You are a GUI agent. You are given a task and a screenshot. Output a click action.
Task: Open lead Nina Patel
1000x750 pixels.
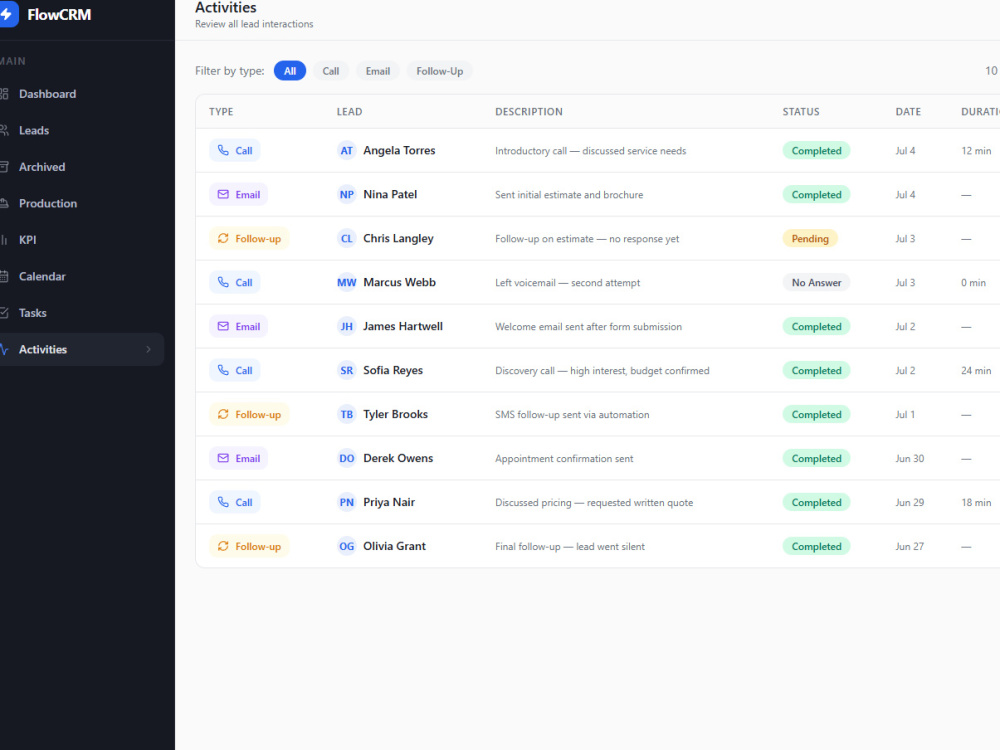point(390,195)
